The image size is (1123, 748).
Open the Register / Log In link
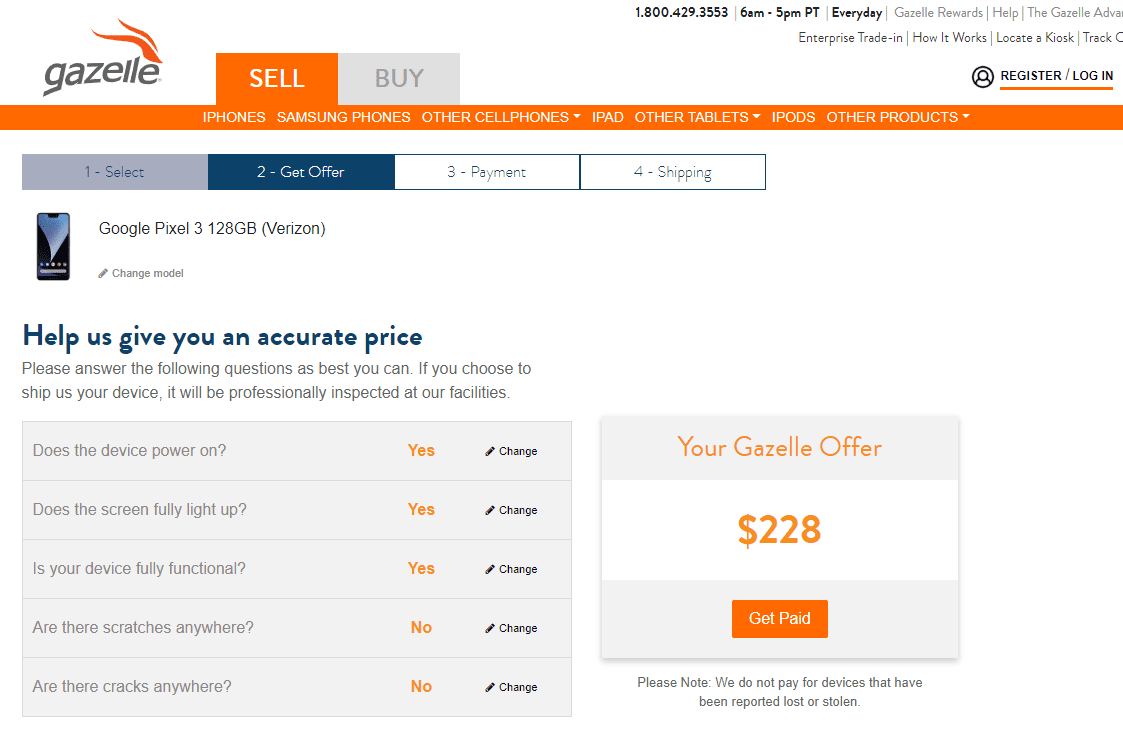click(x=1056, y=76)
